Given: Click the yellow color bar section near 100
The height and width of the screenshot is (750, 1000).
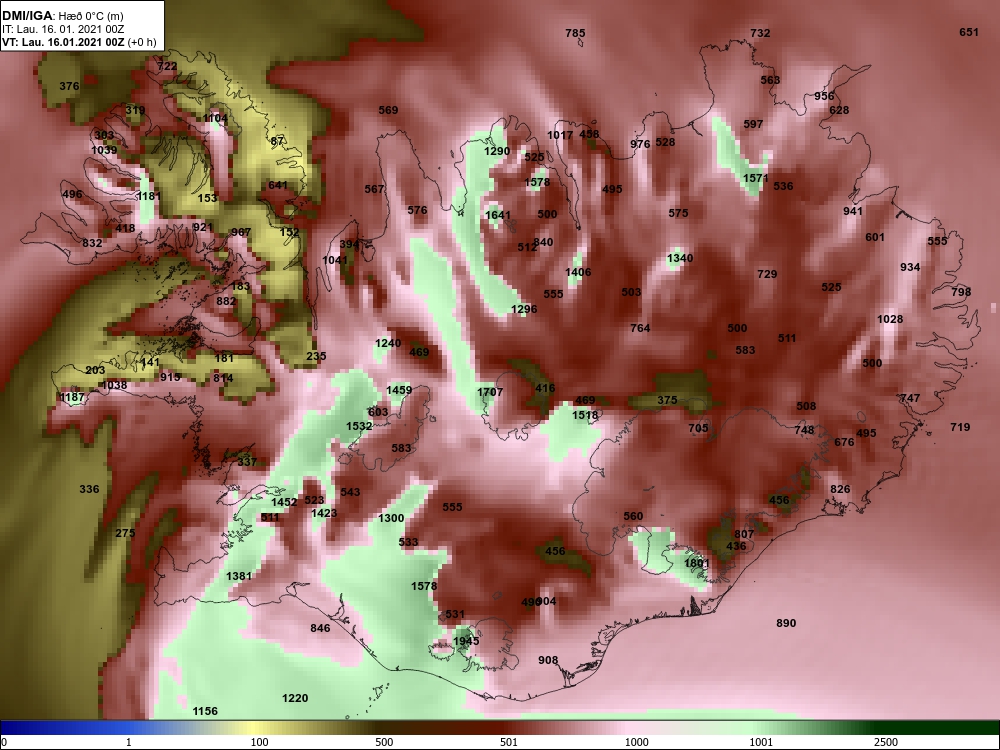Looking at the screenshot, I should tap(255, 728).
